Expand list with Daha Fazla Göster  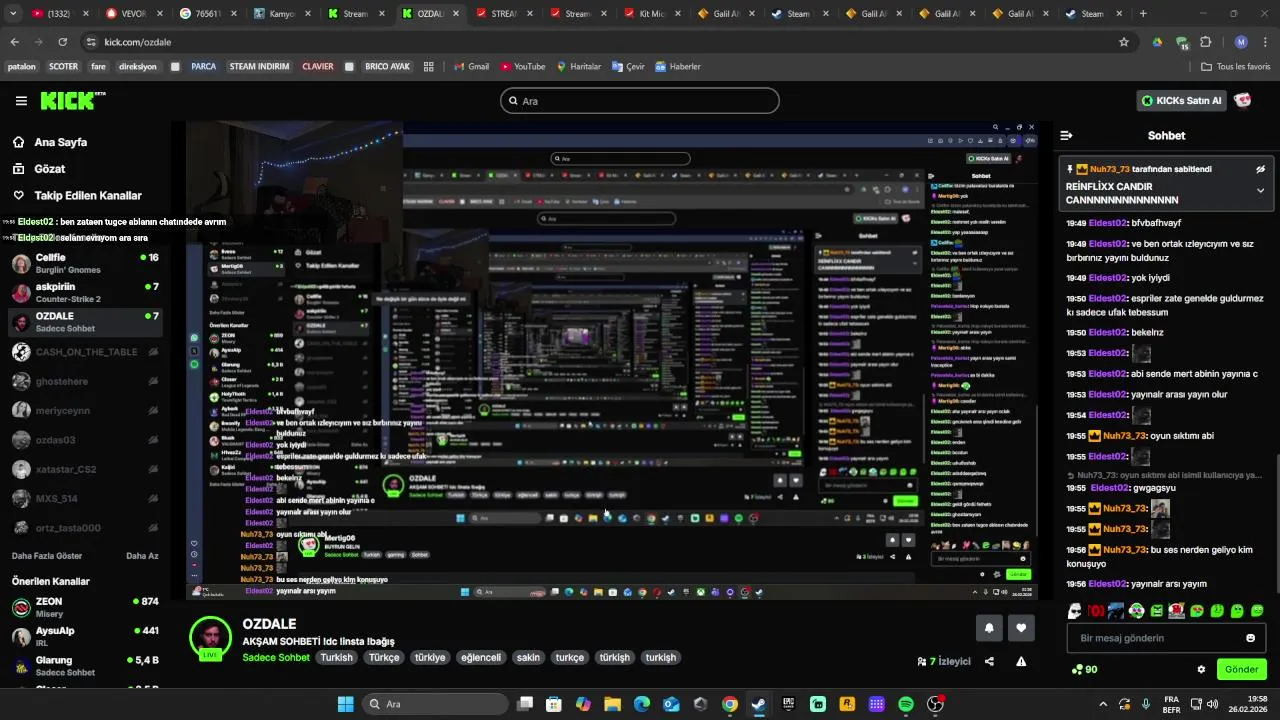[x=47, y=556]
